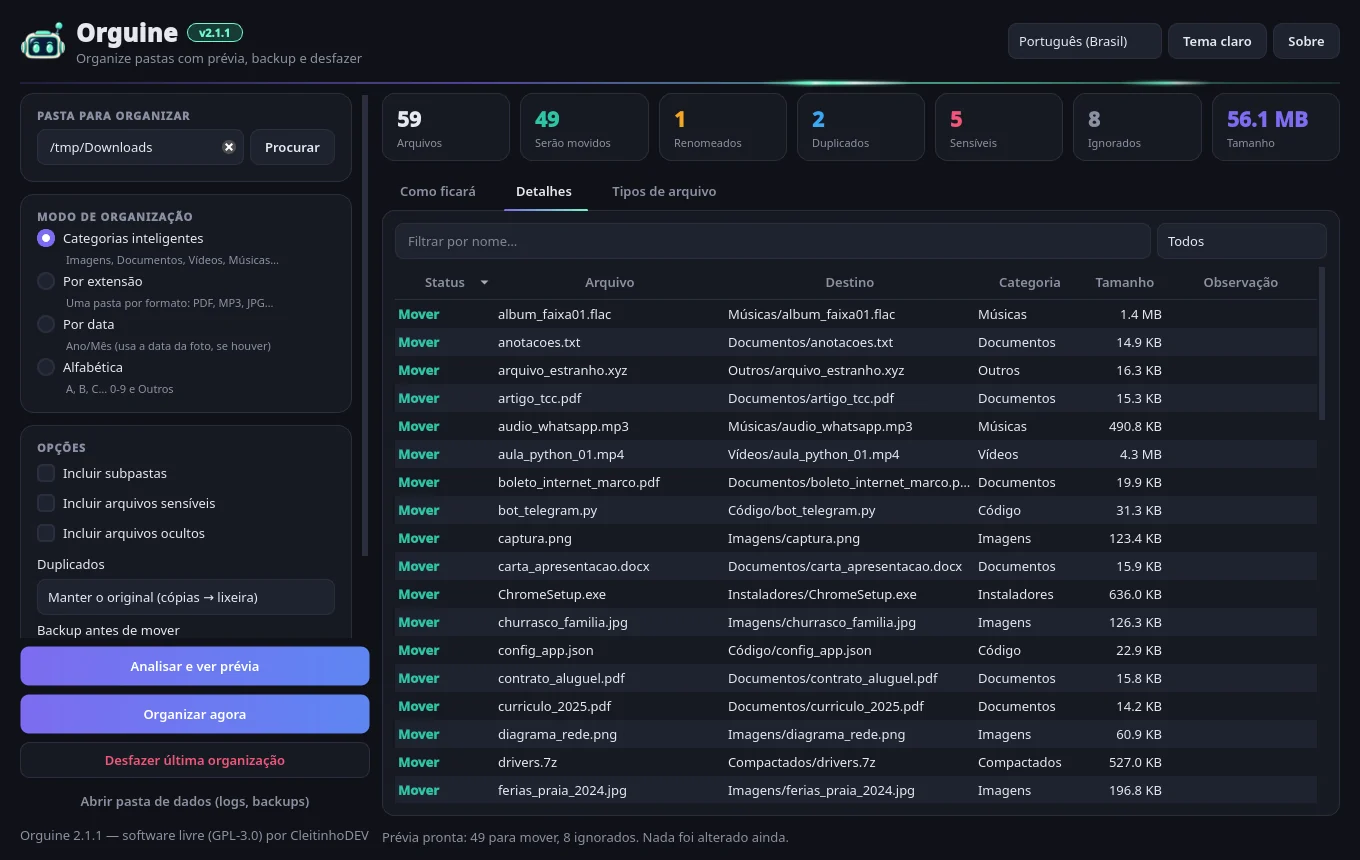This screenshot has width=1360, height=860.
Task: Select the Categorias inteligentes mode
Action: (x=46, y=238)
